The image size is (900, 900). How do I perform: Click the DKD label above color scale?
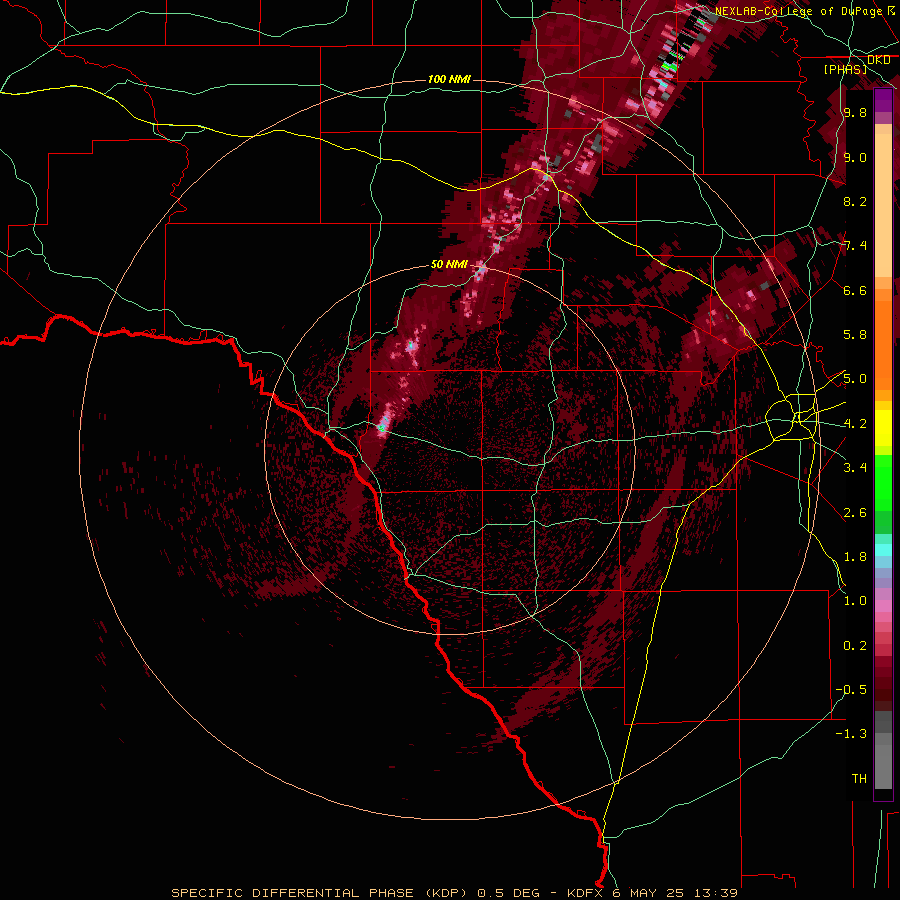[879, 60]
